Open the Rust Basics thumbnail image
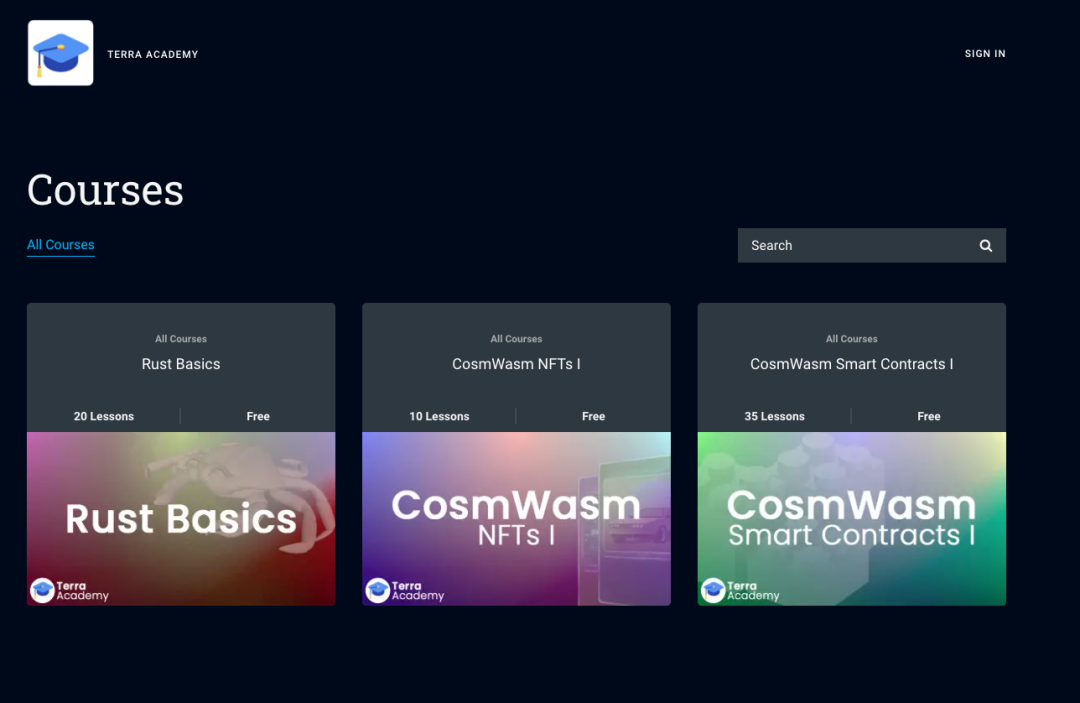Screen dimensions: 1080x703 click(181, 518)
